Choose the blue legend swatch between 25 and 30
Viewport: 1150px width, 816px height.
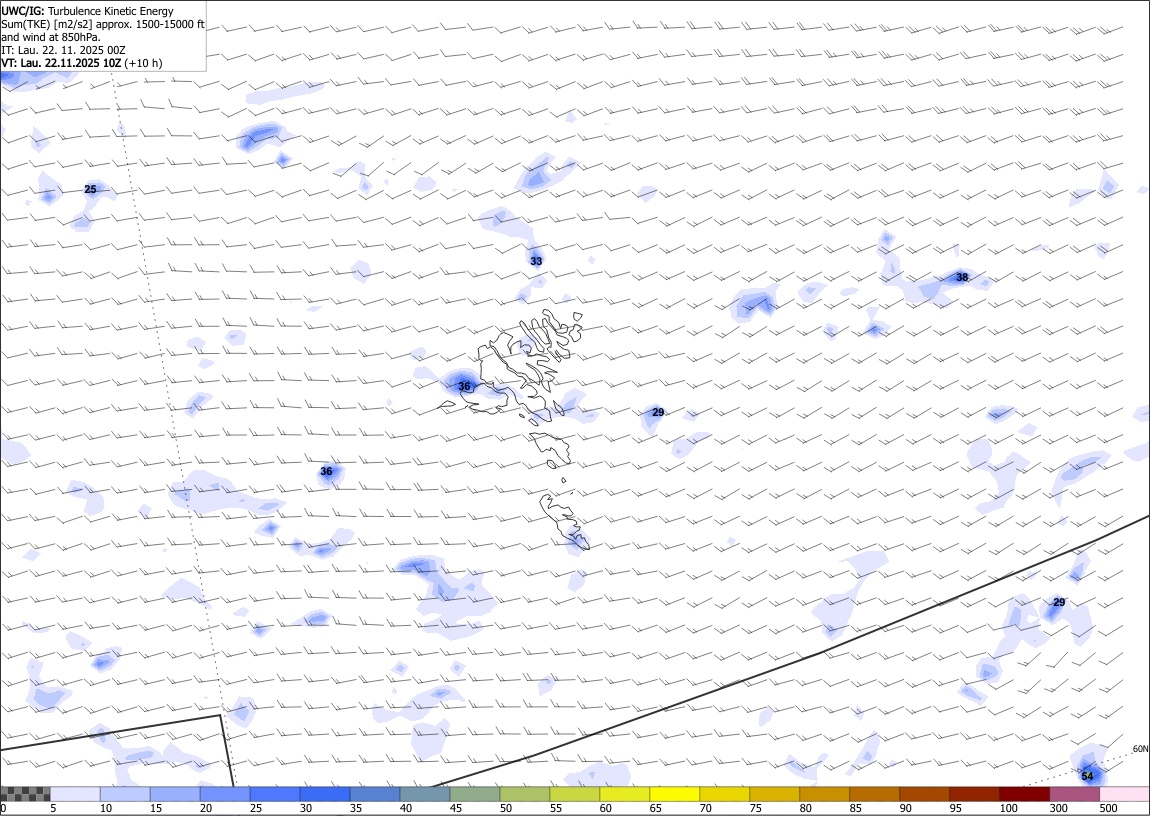coord(275,794)
